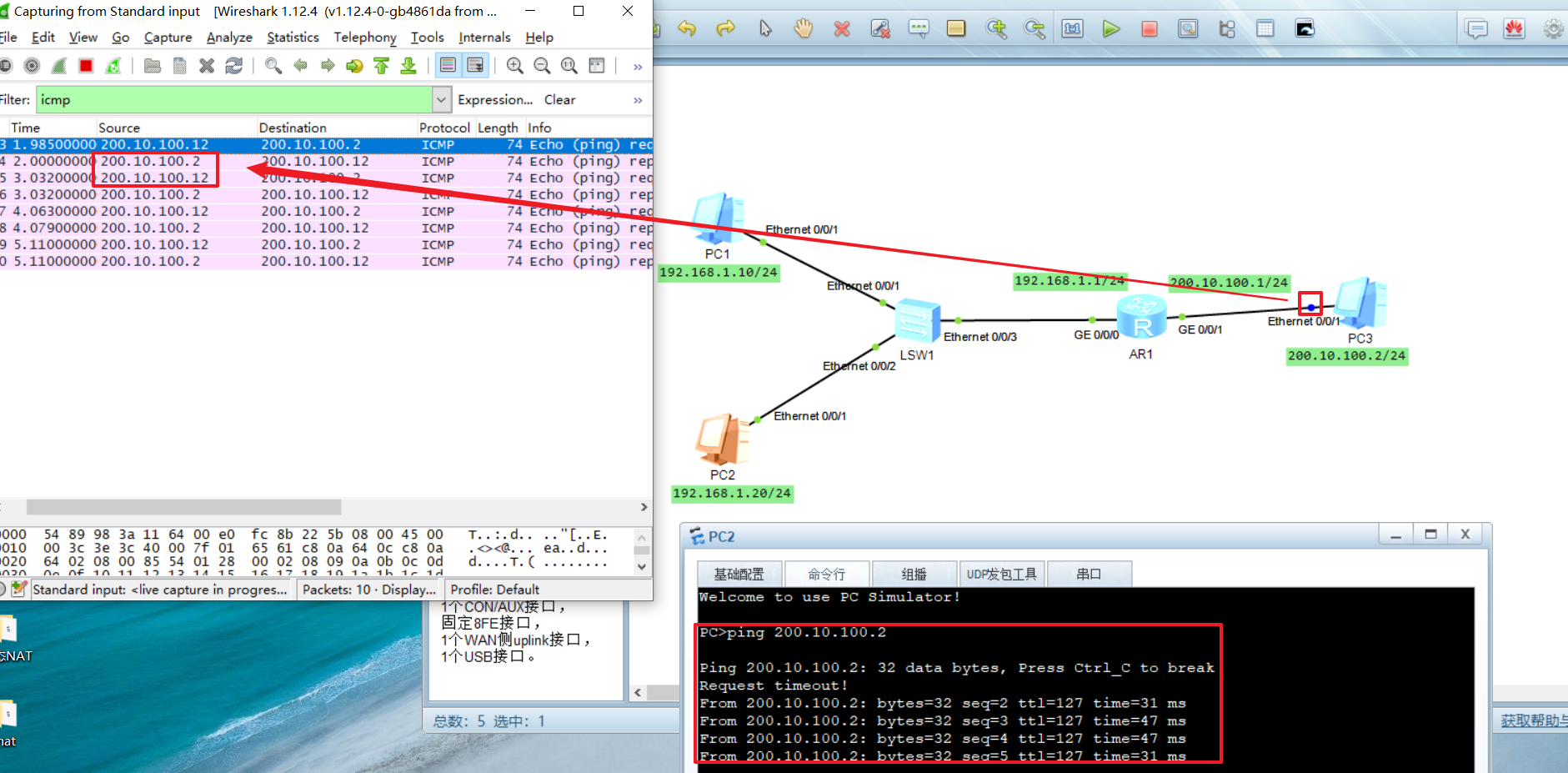Toggle packet list colorization
This screenshot has width=1568, height=773.
(x=448, y=65)
